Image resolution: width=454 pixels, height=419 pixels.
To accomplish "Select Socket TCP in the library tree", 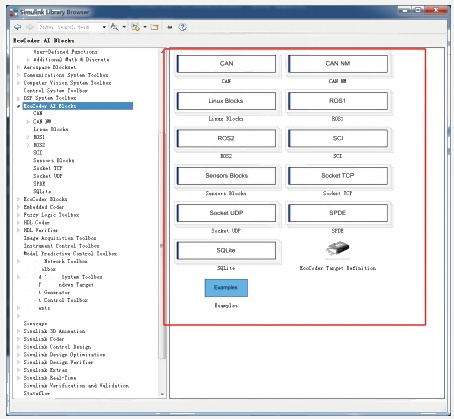I will pos(47,168).
